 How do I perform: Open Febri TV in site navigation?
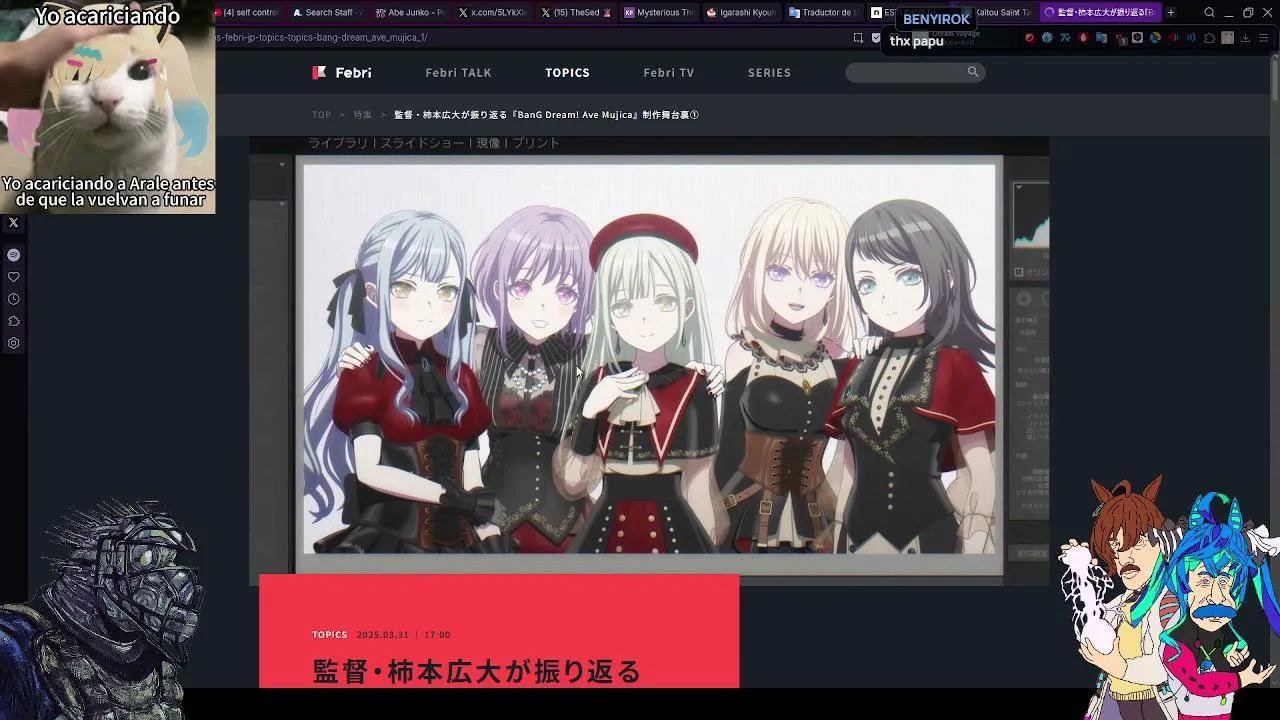tap(669, 73)
